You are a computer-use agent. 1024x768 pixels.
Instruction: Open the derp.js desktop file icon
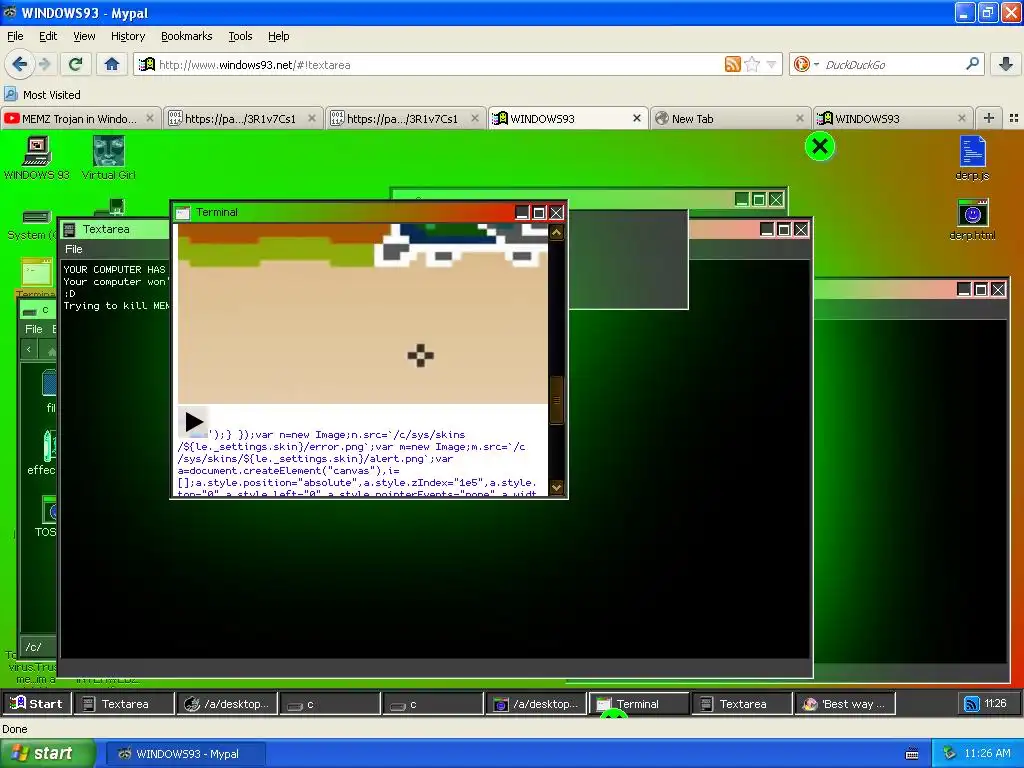tap(972, 157)
